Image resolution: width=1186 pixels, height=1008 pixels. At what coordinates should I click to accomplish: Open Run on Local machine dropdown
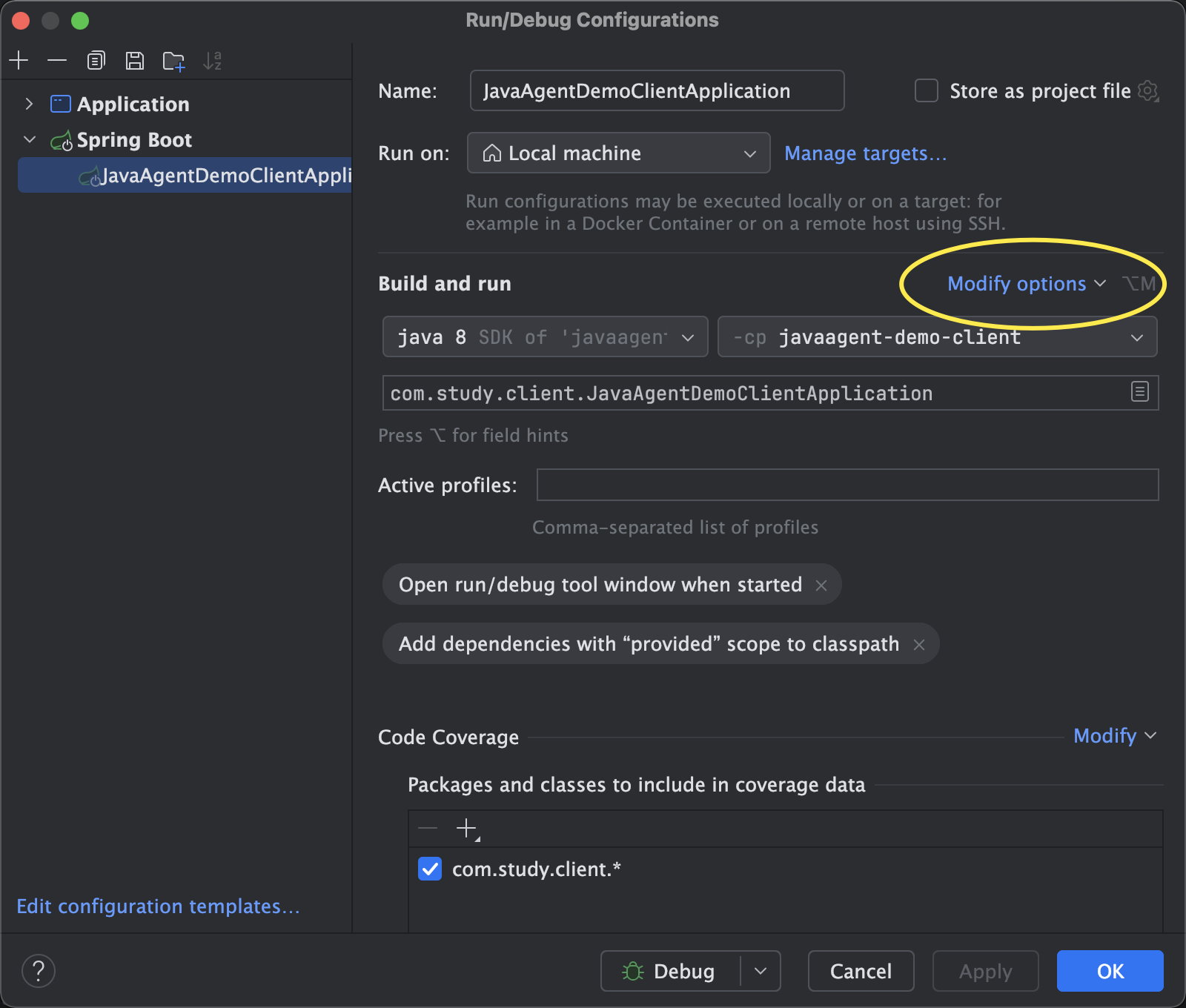[618, 153]
